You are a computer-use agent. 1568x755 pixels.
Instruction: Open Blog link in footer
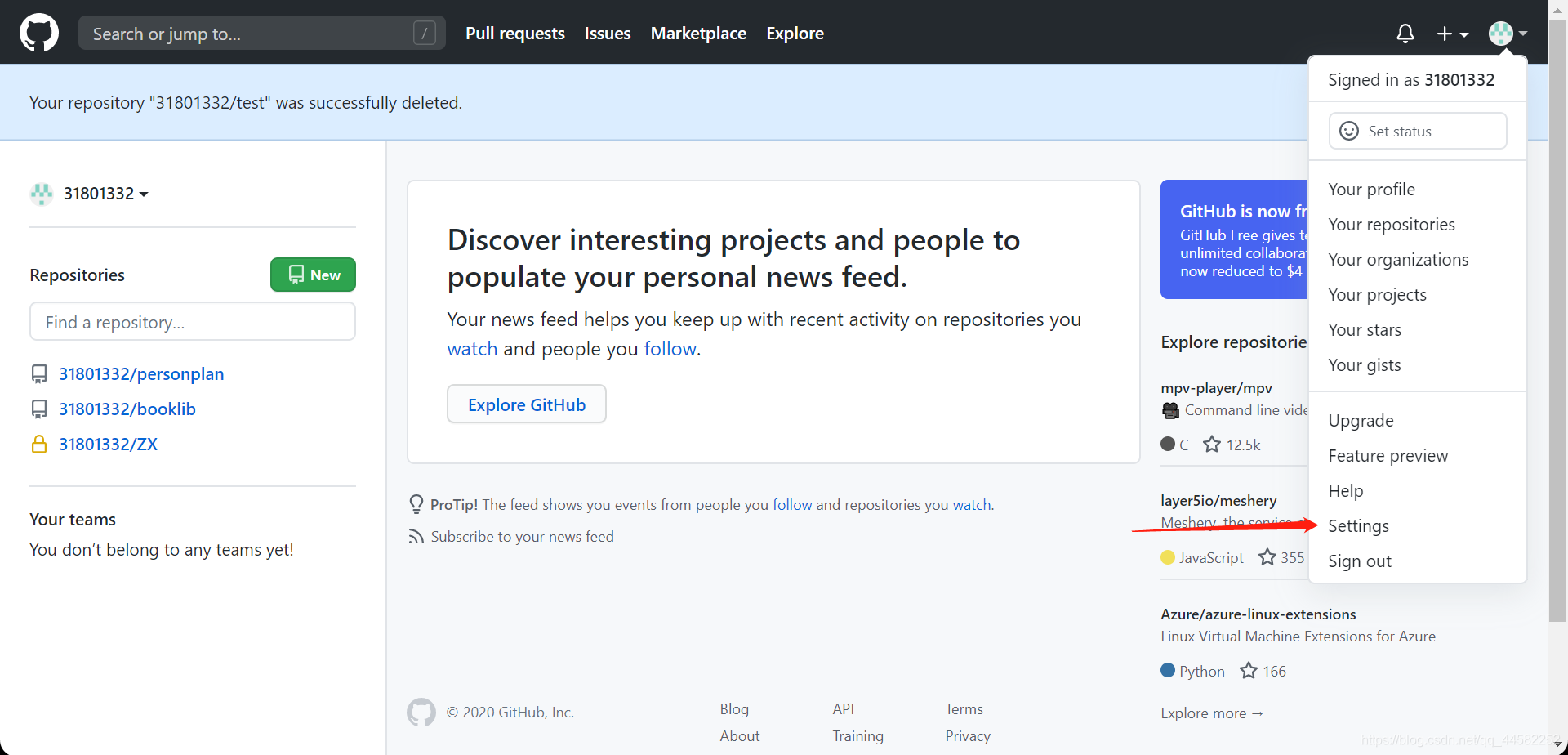(734, 709)
